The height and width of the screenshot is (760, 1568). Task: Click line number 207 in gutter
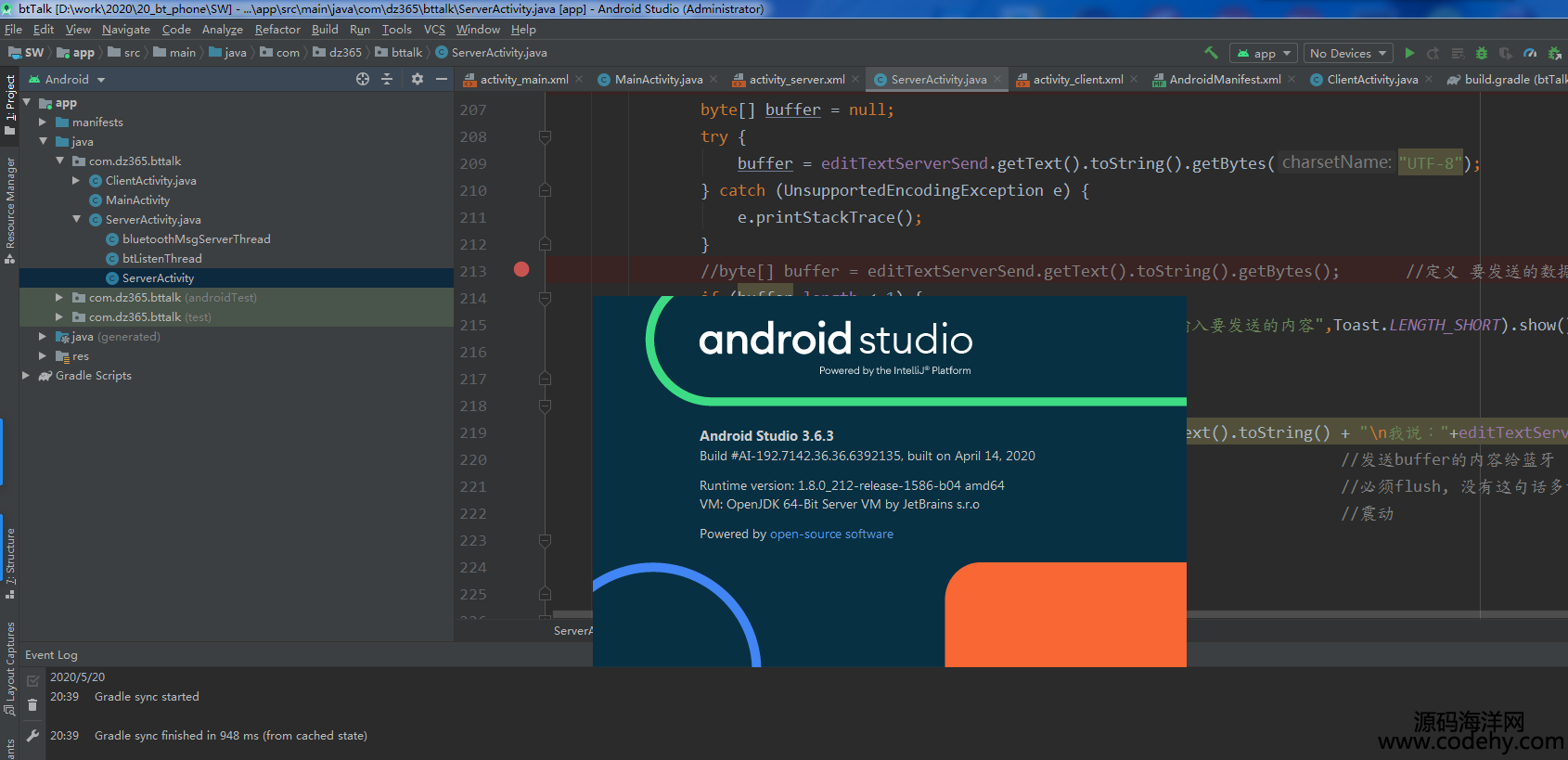tap(473, 109)
